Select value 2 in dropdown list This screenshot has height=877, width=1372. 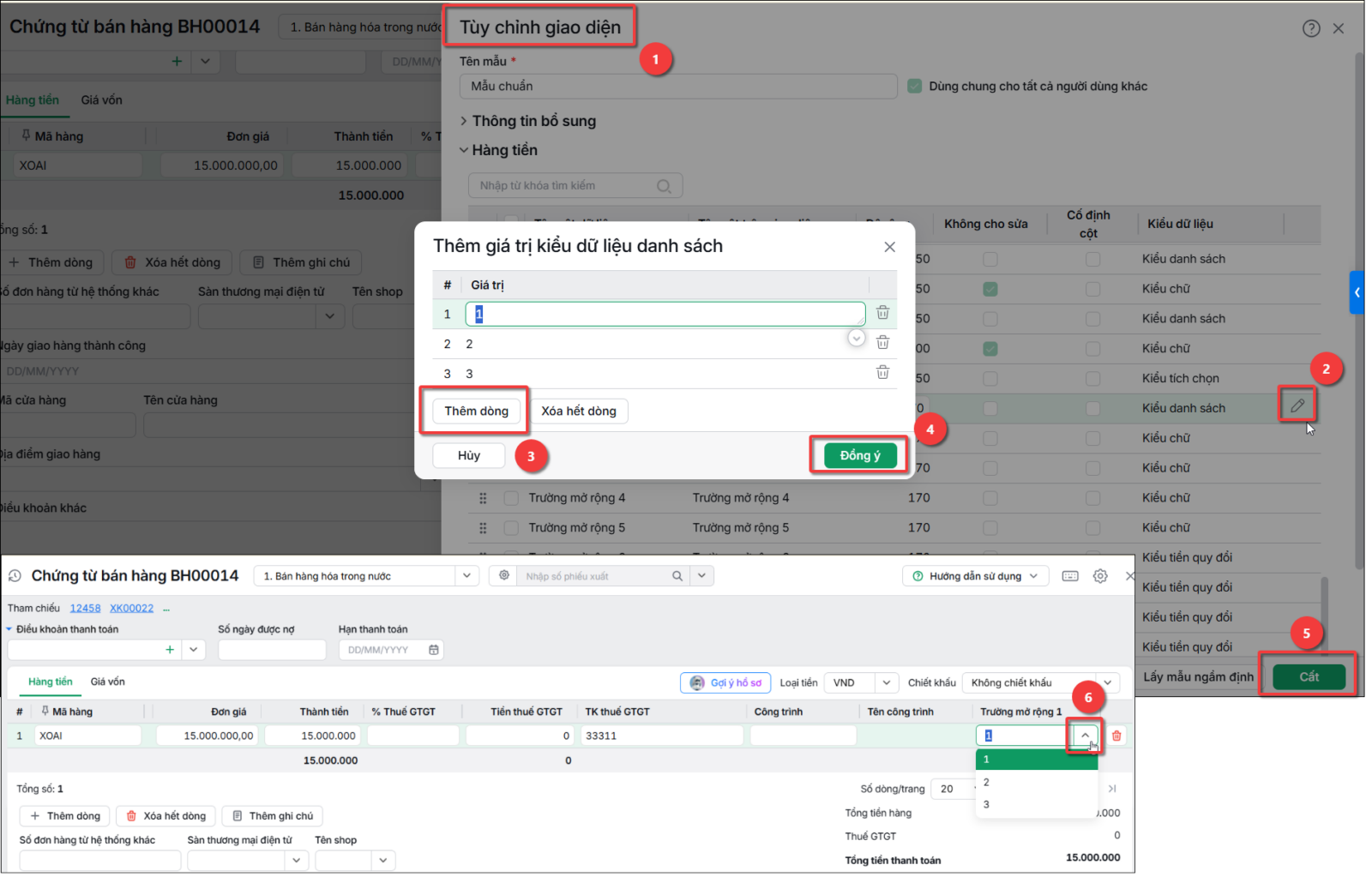(x=1037, y=782)
